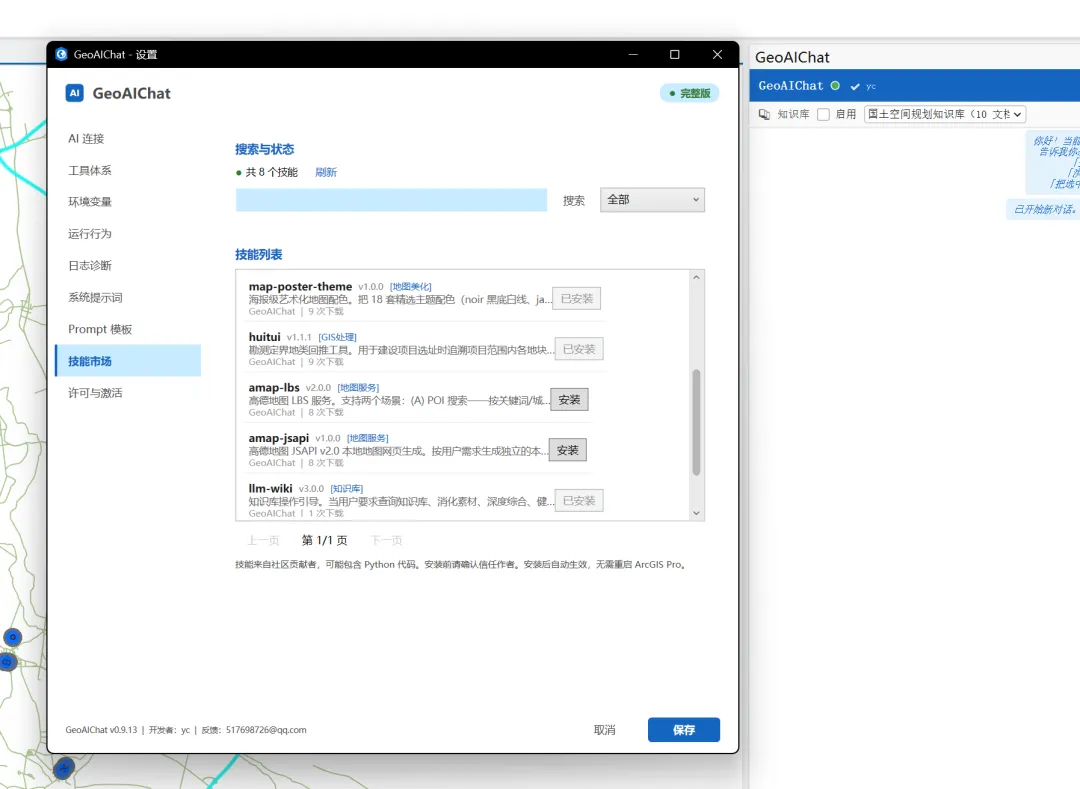The width and height of the screenshot is (1080, 789).
Task: Open the Prompt 模板 settings section
Action: [x=100, y=329]
